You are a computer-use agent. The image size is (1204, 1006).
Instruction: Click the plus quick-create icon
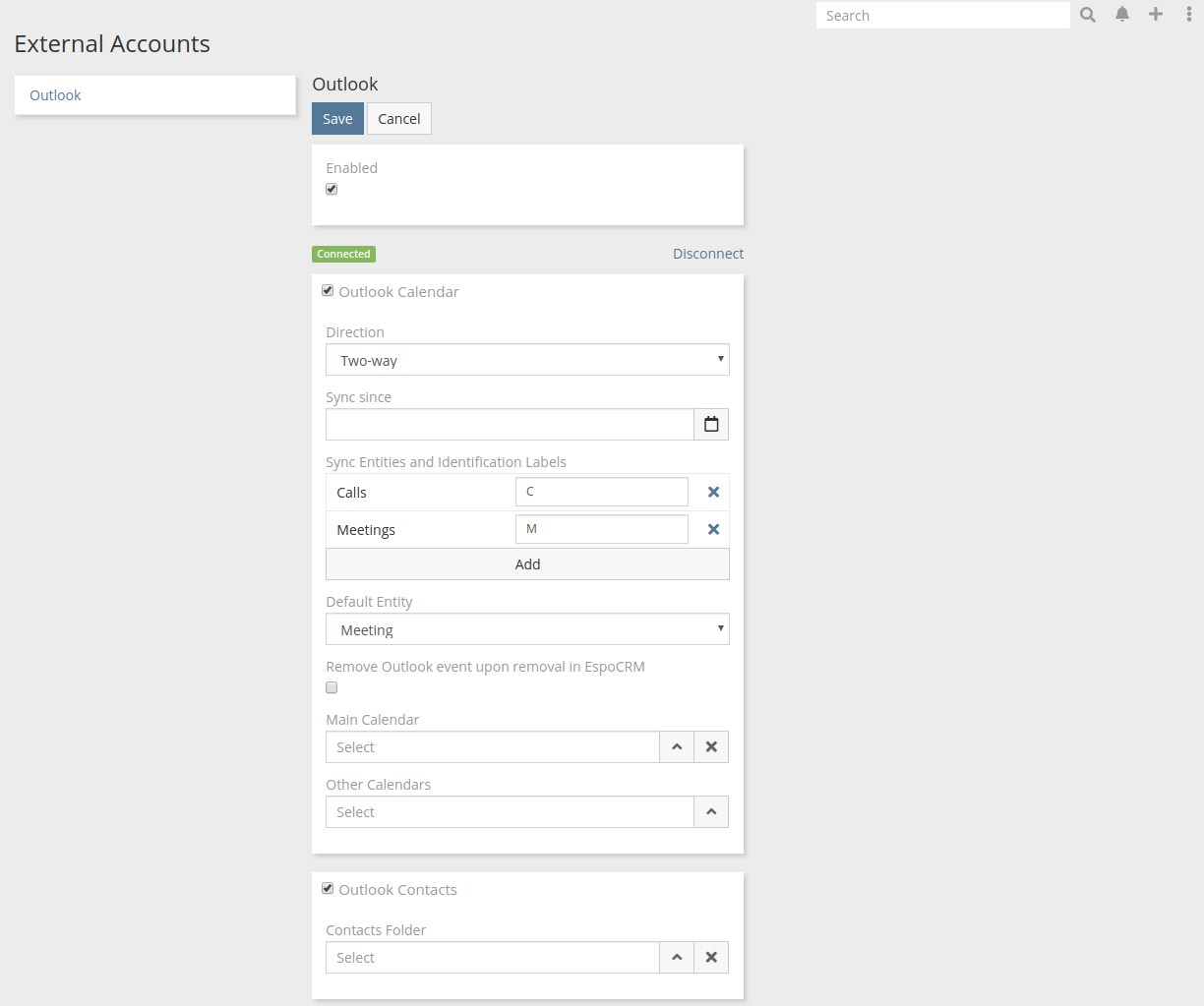[1156, 15]
